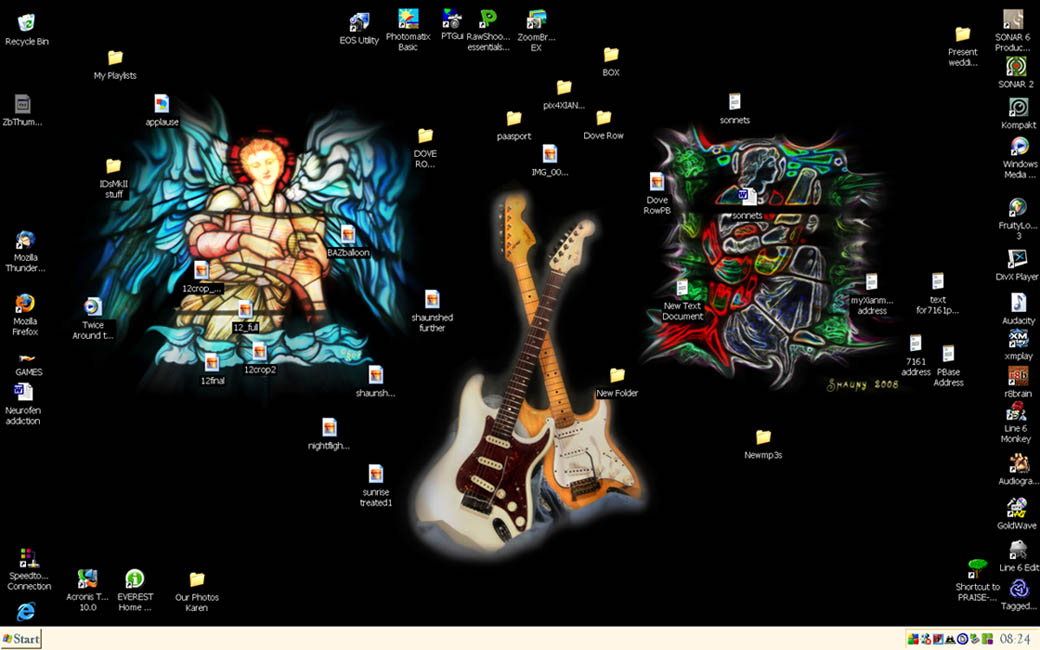Launch Photomatix Basic shortcut
This screenshot has height=650, width=1040.
pyautogui.click(x=408, y=19)
